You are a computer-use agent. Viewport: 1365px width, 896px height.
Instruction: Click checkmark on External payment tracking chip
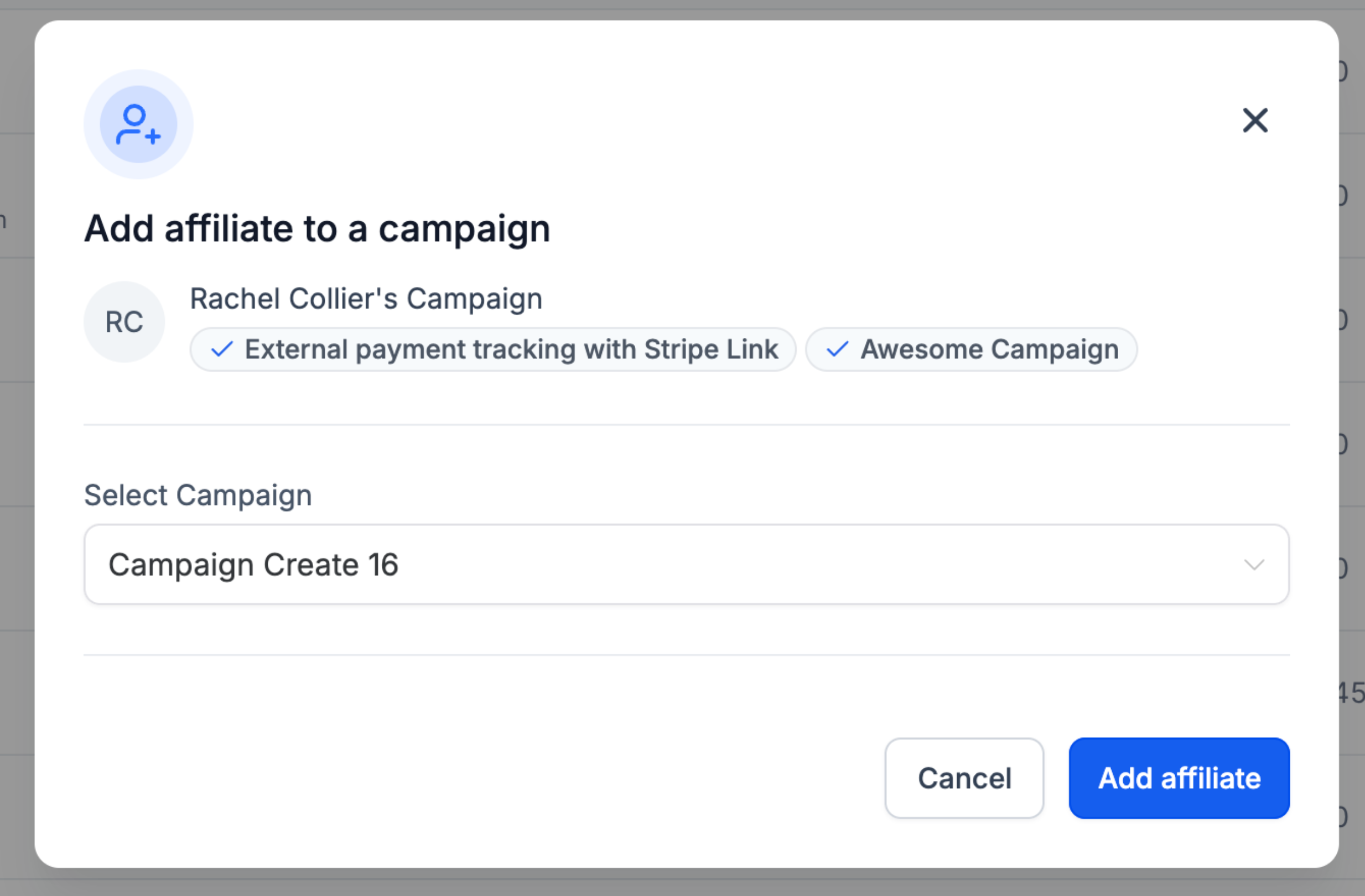(222, 349)
